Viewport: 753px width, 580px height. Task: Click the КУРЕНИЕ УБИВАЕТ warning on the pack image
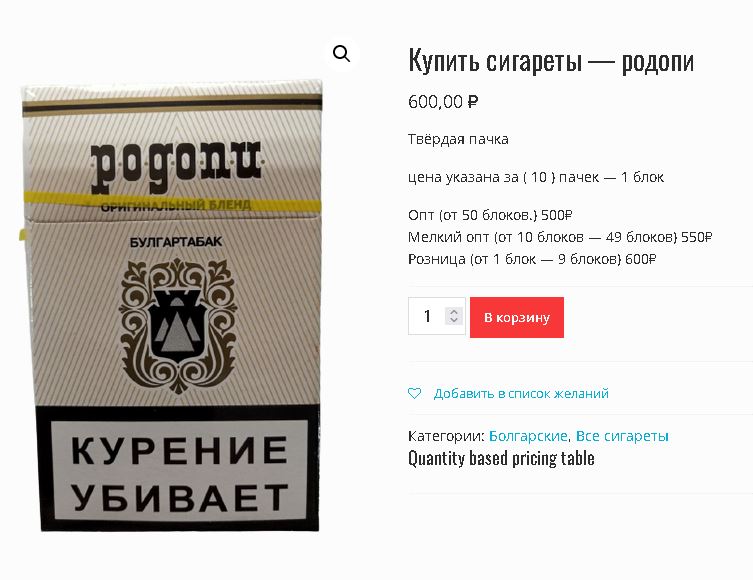(x=179, y=472)
